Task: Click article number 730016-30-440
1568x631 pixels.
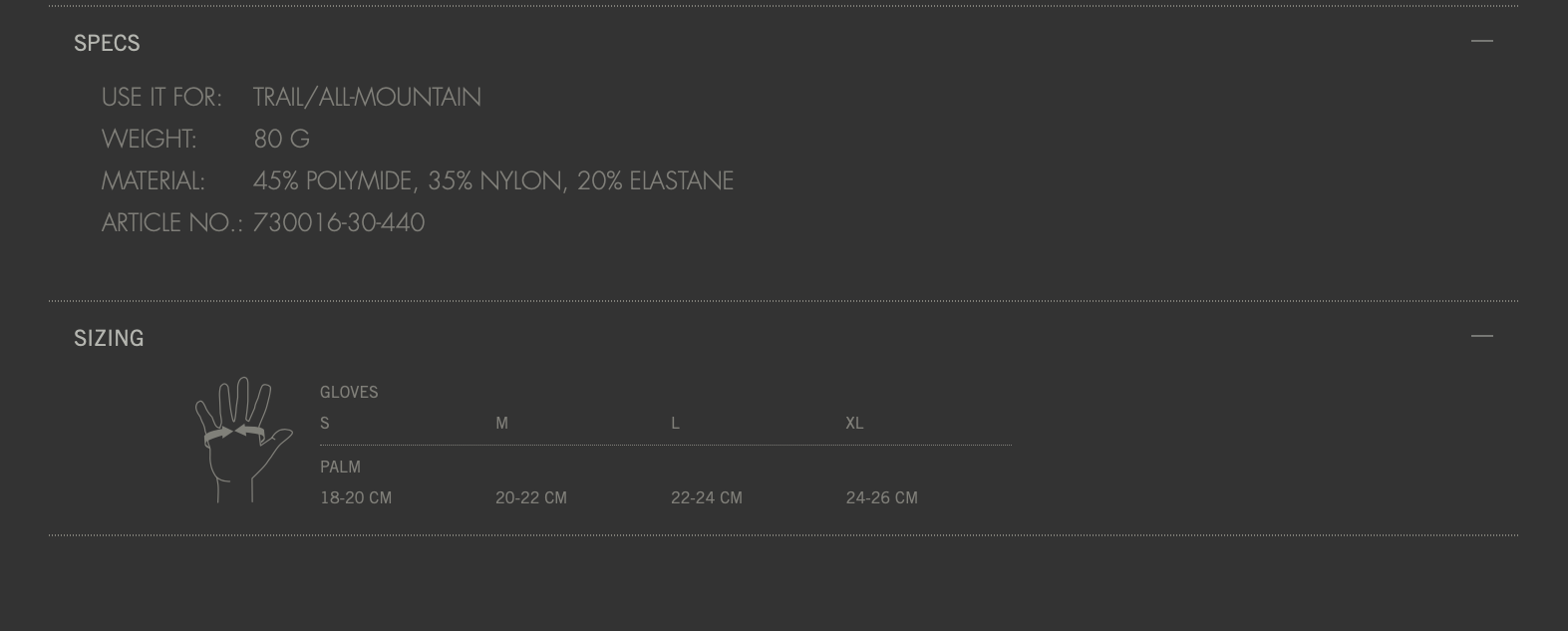Action: (339, 222)
